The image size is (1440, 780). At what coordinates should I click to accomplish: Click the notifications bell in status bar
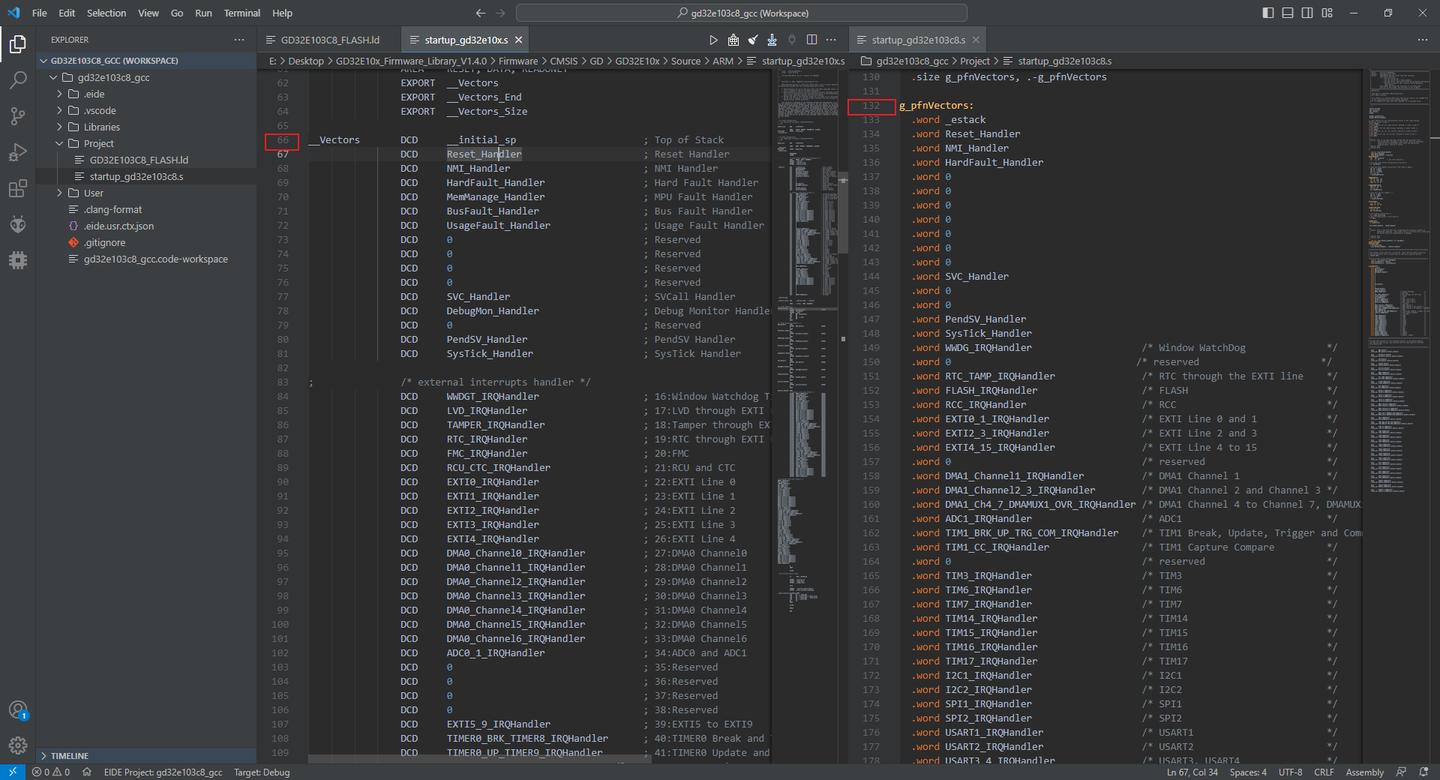pyautogui.click(x=1424, y=771)
